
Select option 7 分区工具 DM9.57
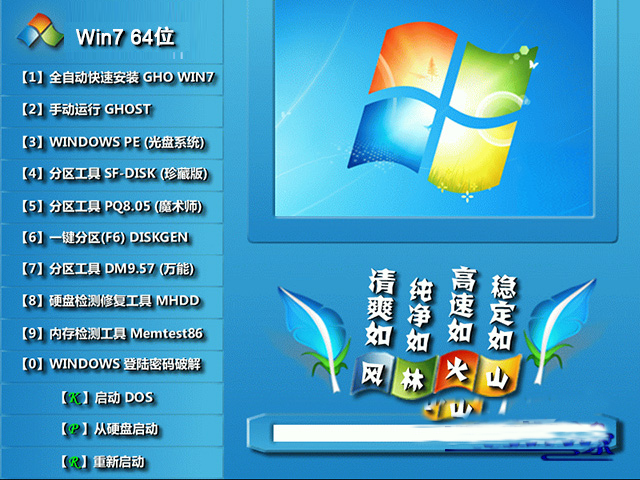(x=112, y=271)
